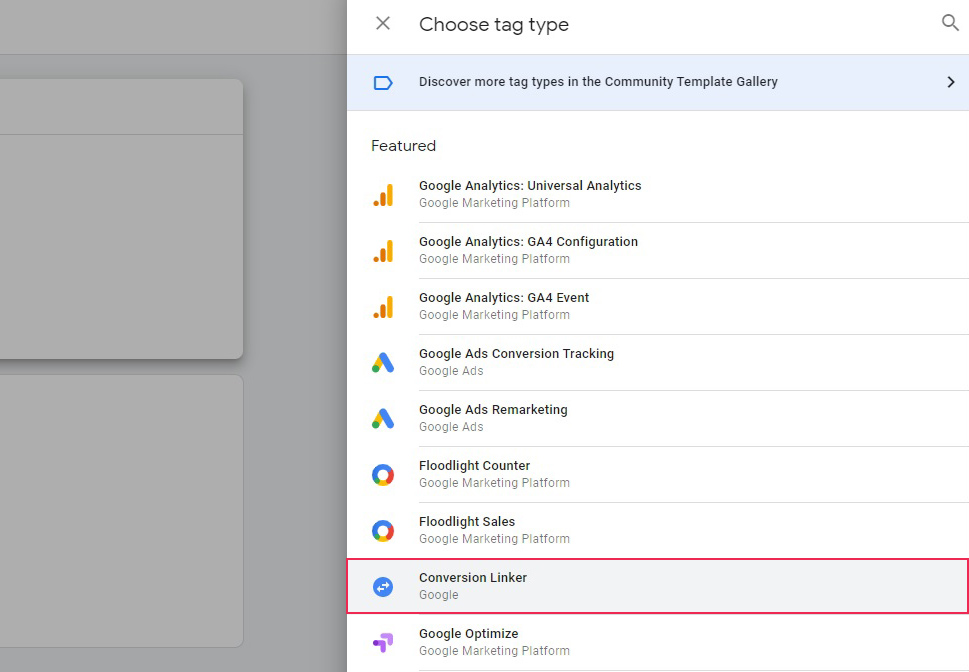The width and height of the screenshot is (969, 672).
Task: Click the Choose tag type title
Action: click(x=494, y=25)
